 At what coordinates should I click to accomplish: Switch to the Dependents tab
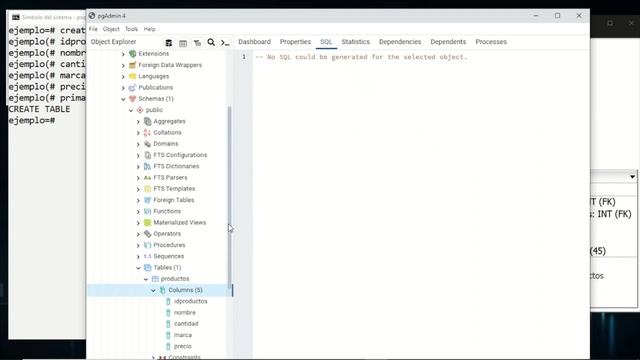(x=448, y=42)
